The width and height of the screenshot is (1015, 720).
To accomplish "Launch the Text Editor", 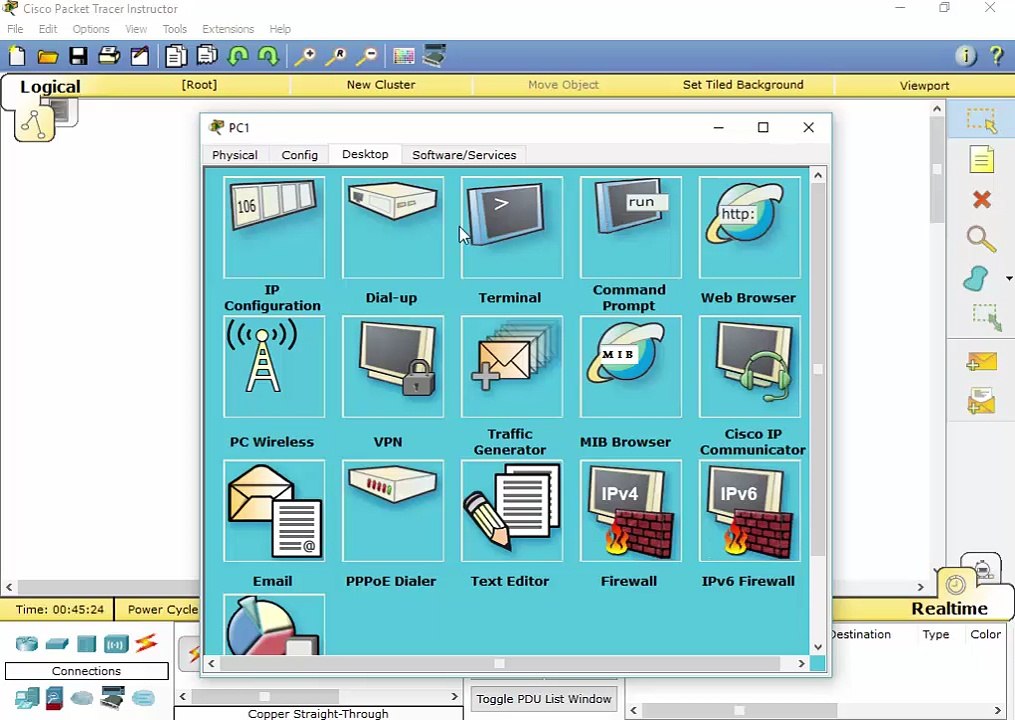I will click(x=511, y=511).
